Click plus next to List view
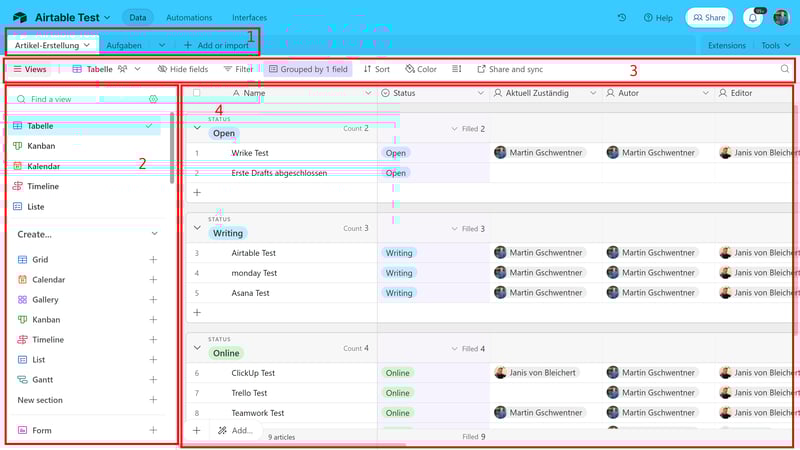Viewport: 800px width, 450px height. click(x=153, y=360)
